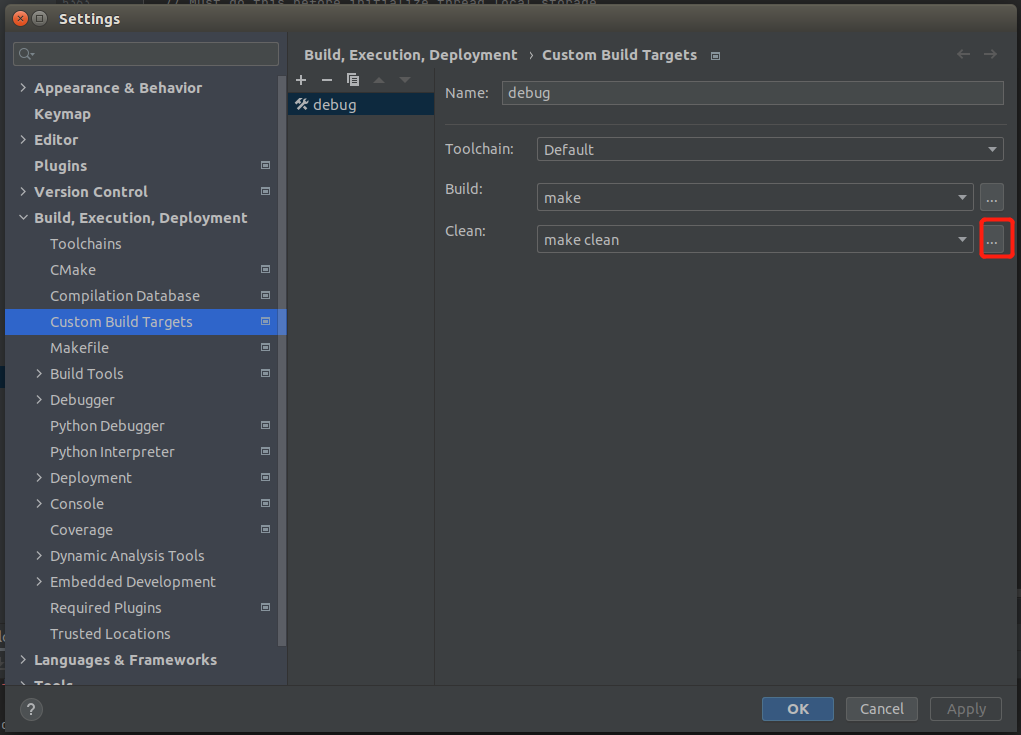The width and height of the screenshot is (1021, 735).
Task: Click project icon beside Version Control row
Action: click(266, 191)
